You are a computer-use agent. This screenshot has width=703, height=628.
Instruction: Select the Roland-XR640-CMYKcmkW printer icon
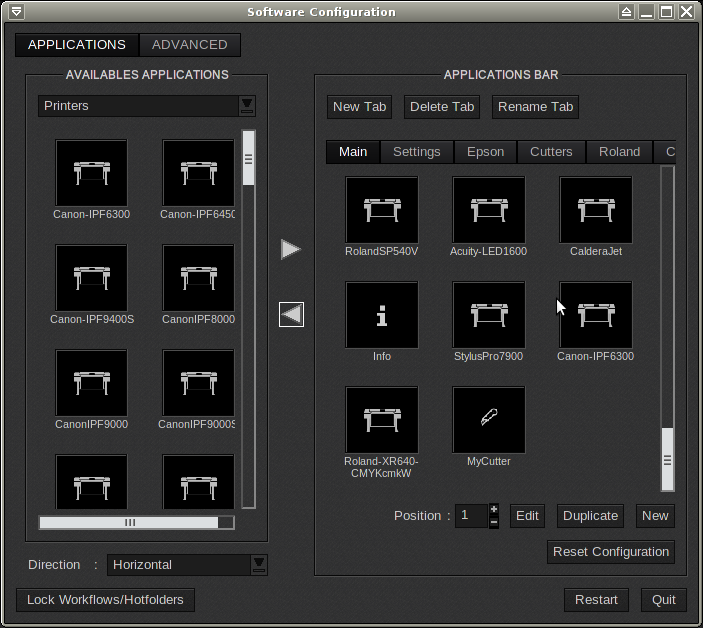tap(382, 420)
